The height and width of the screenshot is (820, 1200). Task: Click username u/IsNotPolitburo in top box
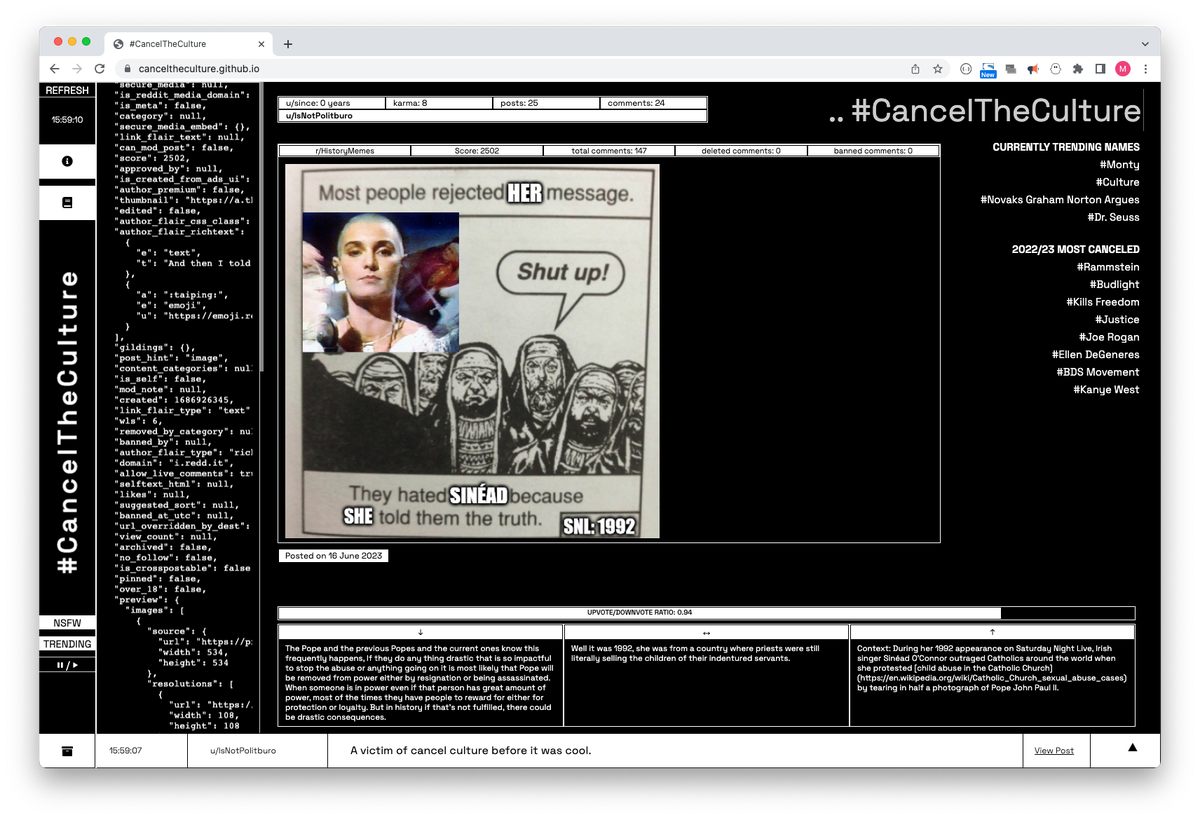319,116
